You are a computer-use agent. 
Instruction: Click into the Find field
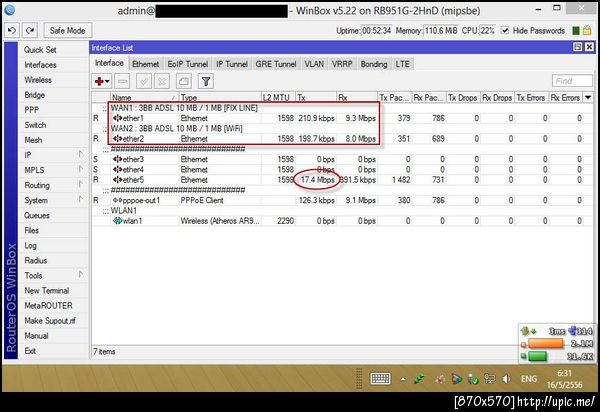coord(572,81)
